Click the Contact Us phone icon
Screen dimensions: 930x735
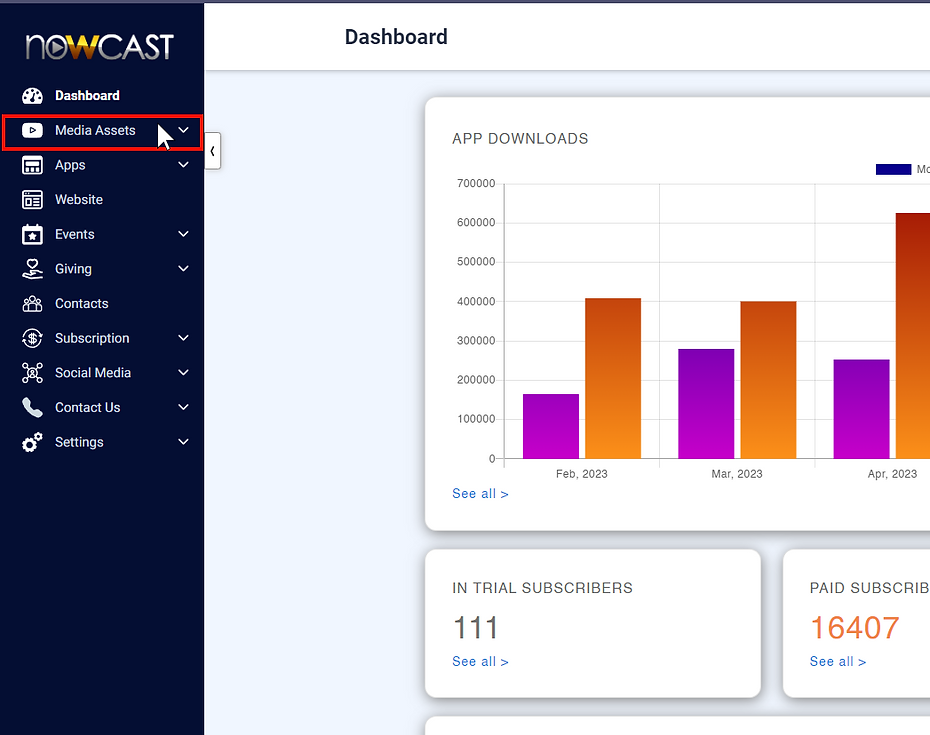[33, 408]
